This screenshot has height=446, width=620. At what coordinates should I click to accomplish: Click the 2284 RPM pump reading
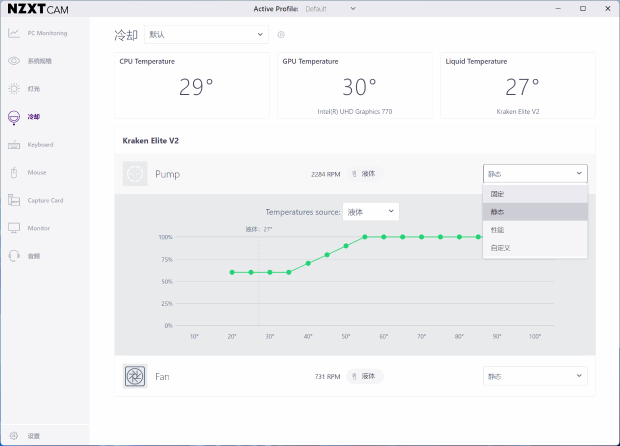(x=325, y=174)
